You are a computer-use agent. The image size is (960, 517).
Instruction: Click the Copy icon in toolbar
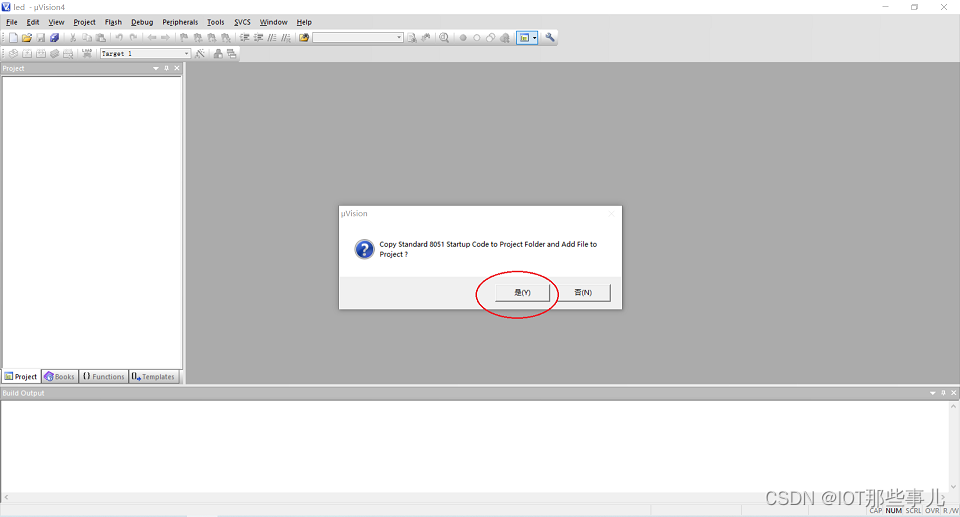[x=86, y=37]
